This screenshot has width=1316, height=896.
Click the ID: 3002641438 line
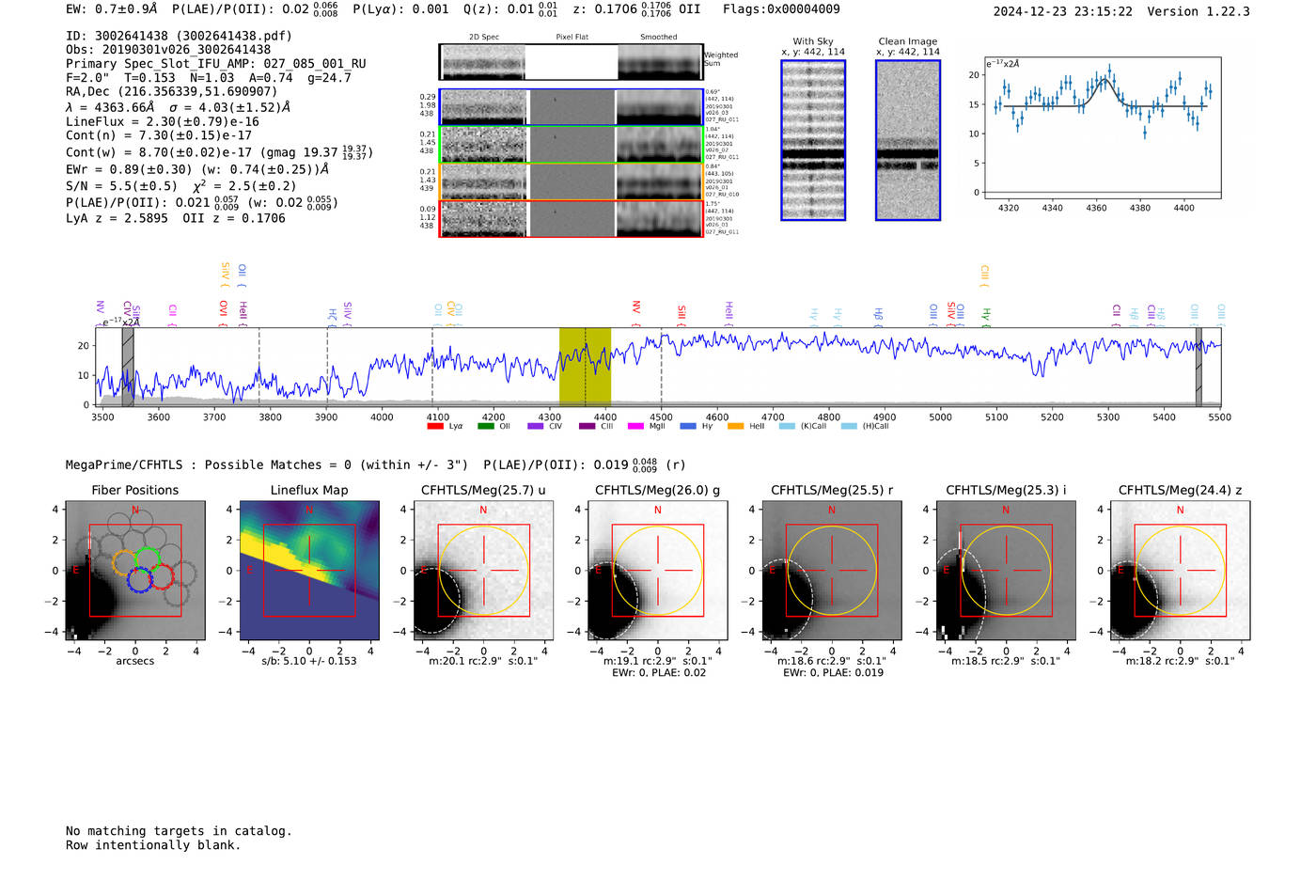[x=179, y=36]
